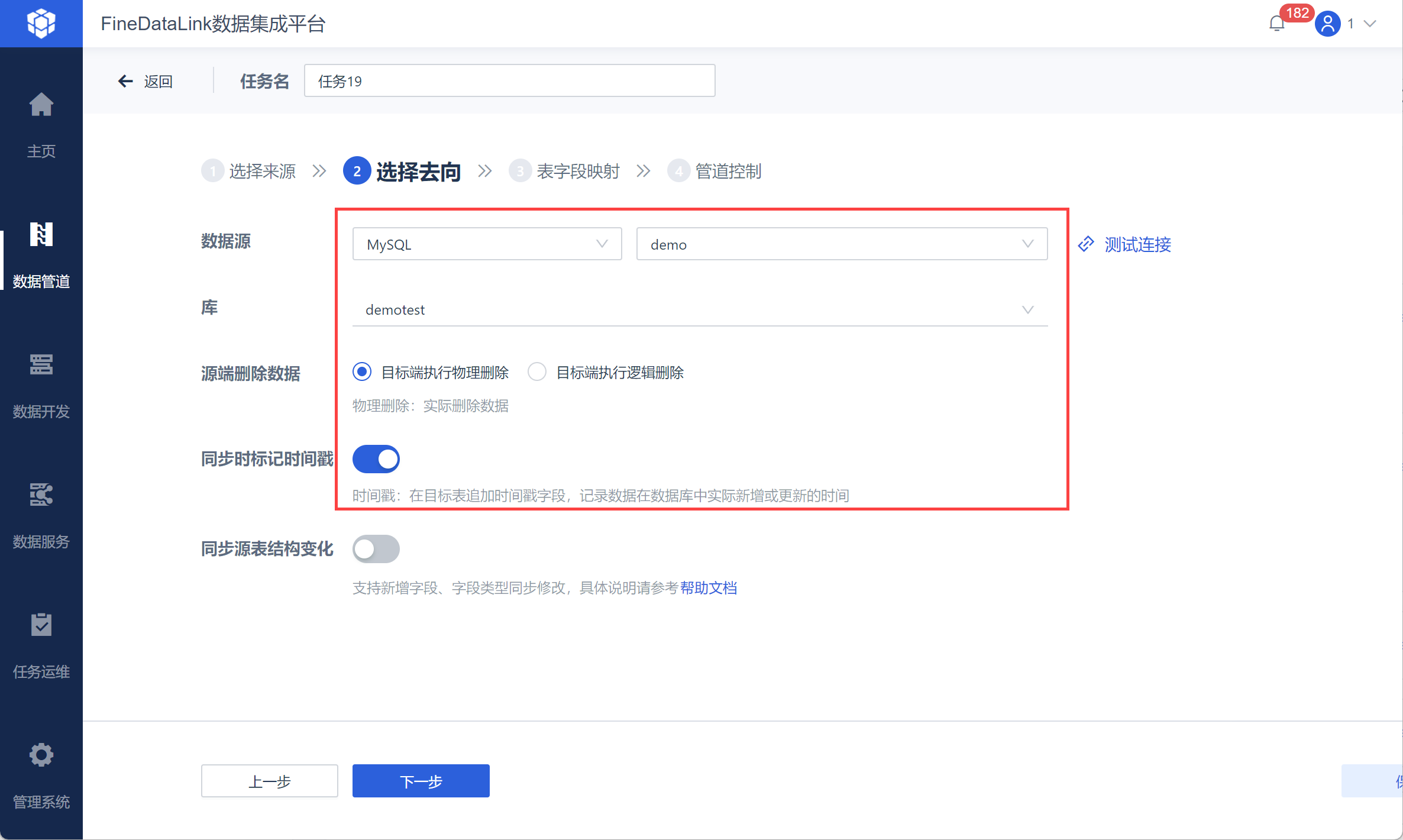Click the 下一步 button

[x=421, y=781]
